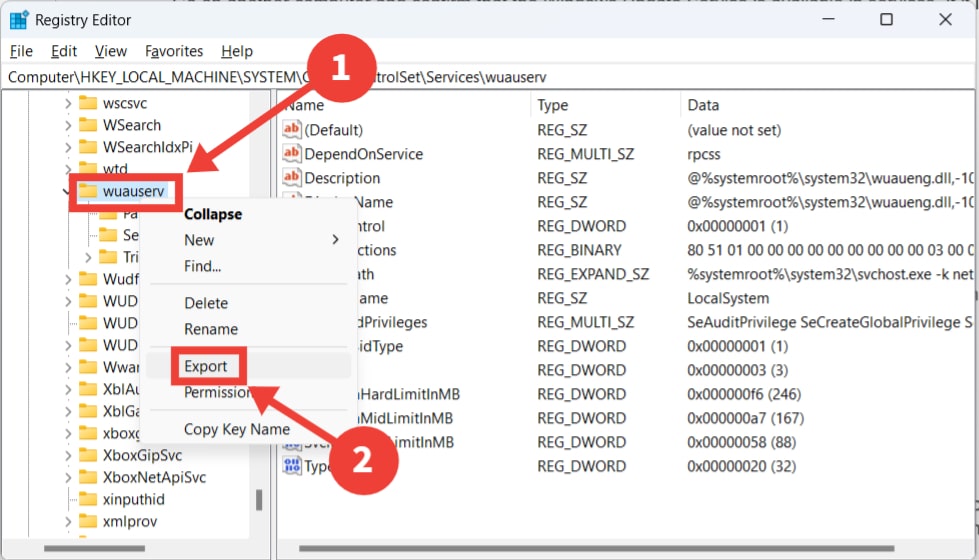The width and height of the screenshot is (979, 560).
Task: Click the tree pane horizontal scrollbar
Action: click(x=94, y=549)
